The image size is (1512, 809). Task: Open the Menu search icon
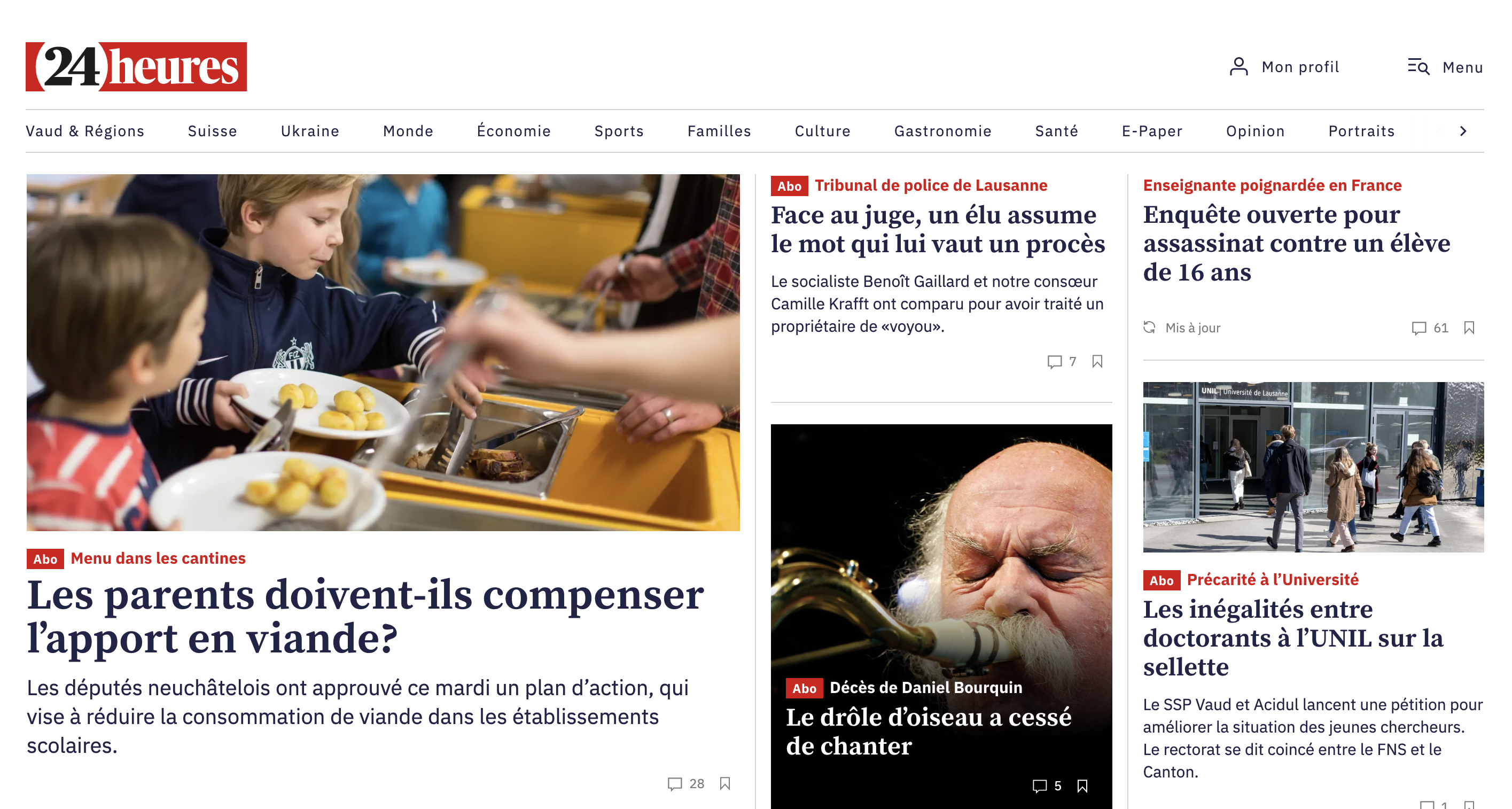[1419, 67]
